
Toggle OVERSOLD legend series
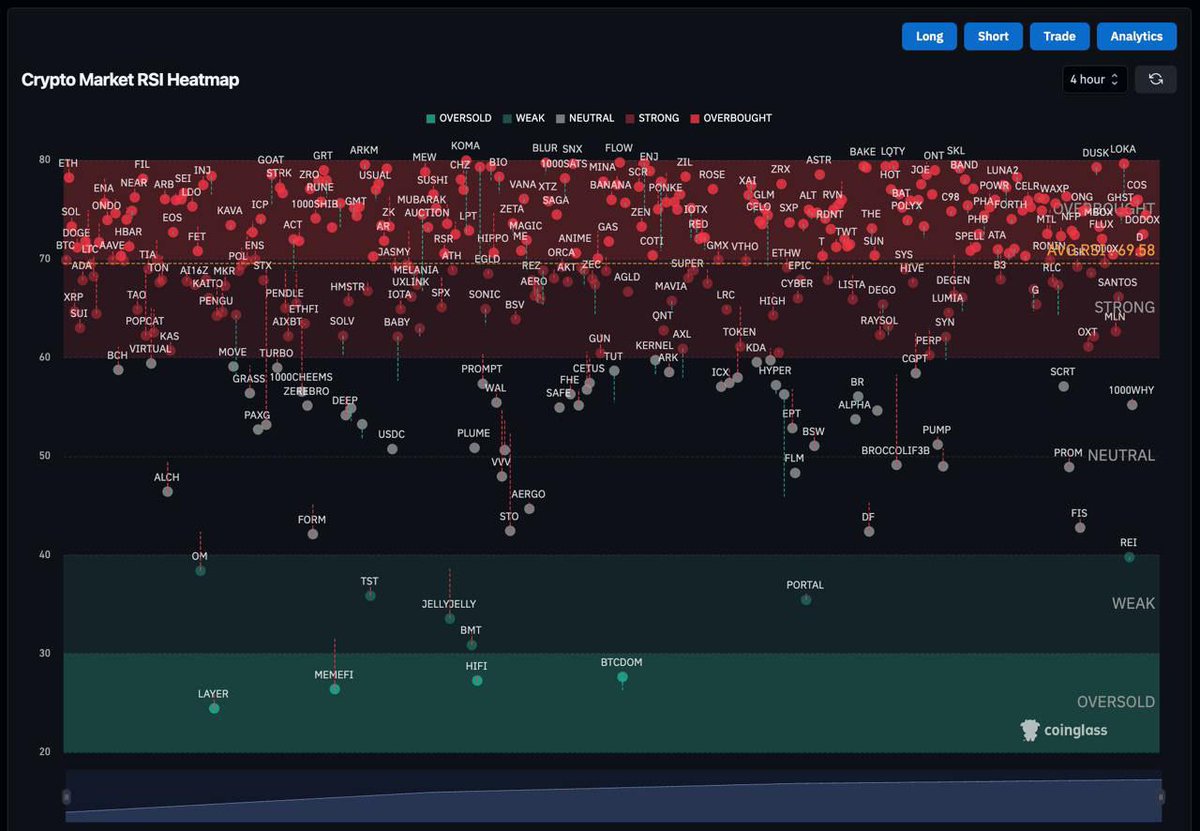click(x=459, y=118)
